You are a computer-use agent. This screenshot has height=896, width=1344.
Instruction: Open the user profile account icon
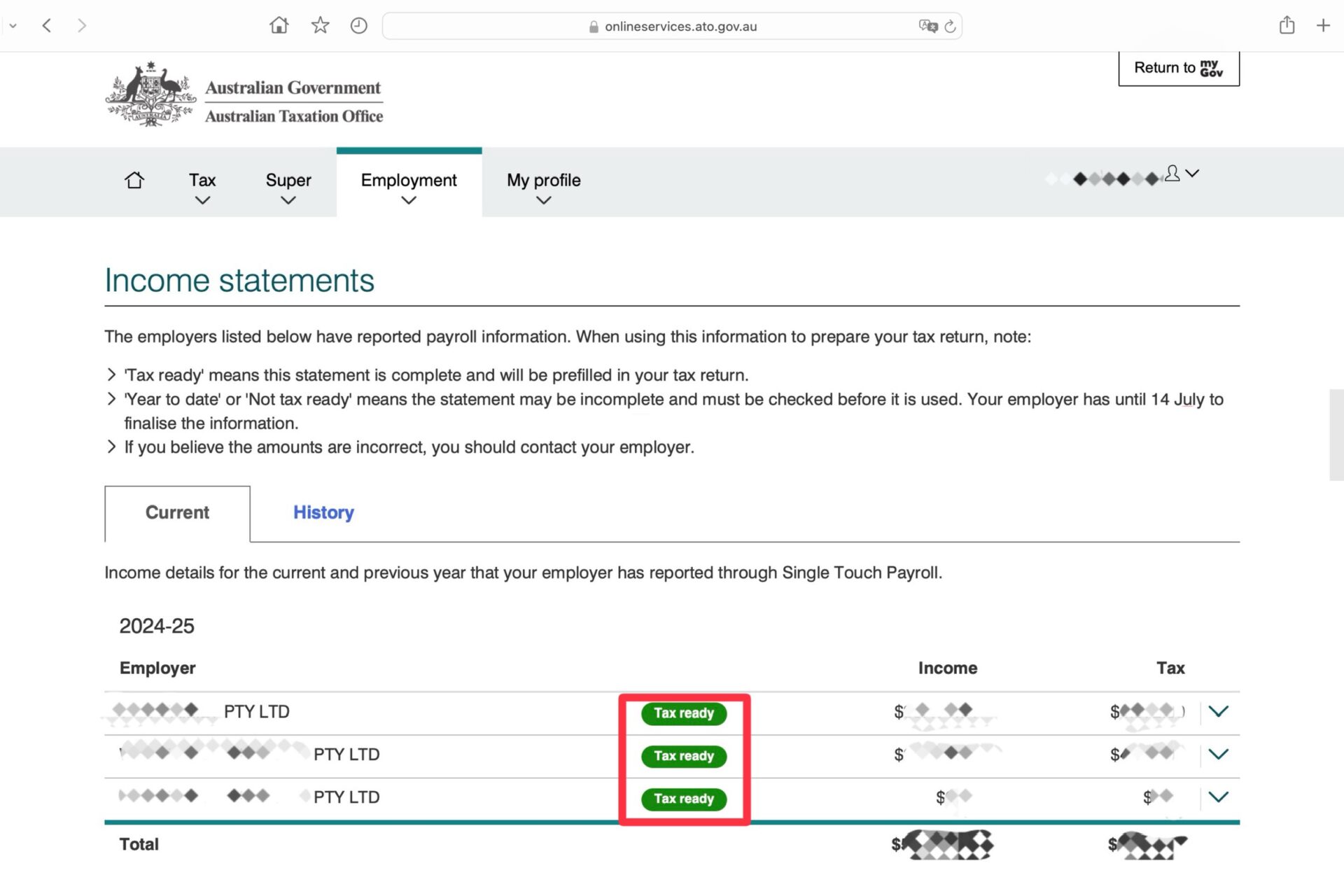point(1173,173)
